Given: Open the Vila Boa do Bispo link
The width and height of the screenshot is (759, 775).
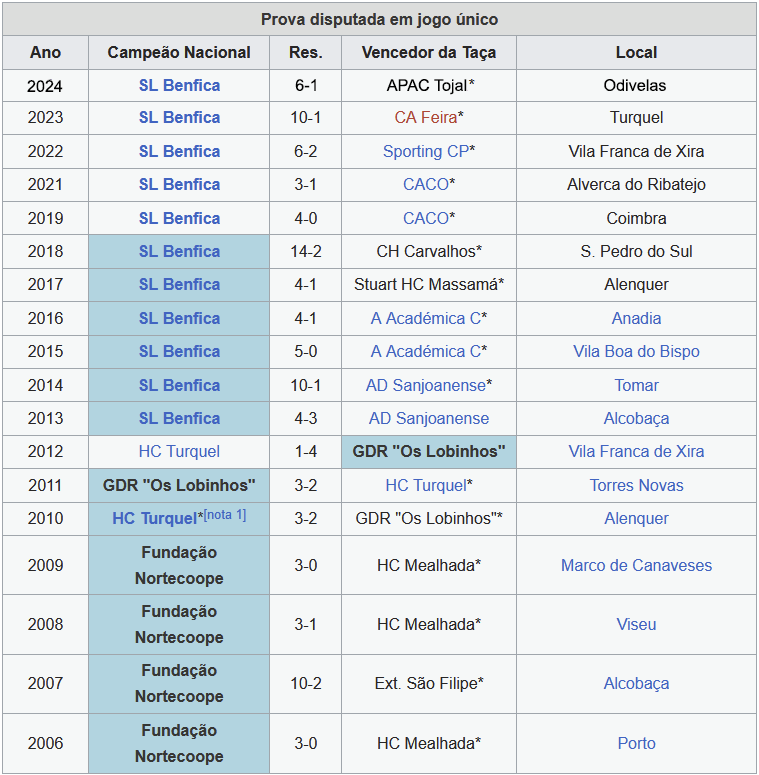Looking at the screenshot, I should 636,352.
